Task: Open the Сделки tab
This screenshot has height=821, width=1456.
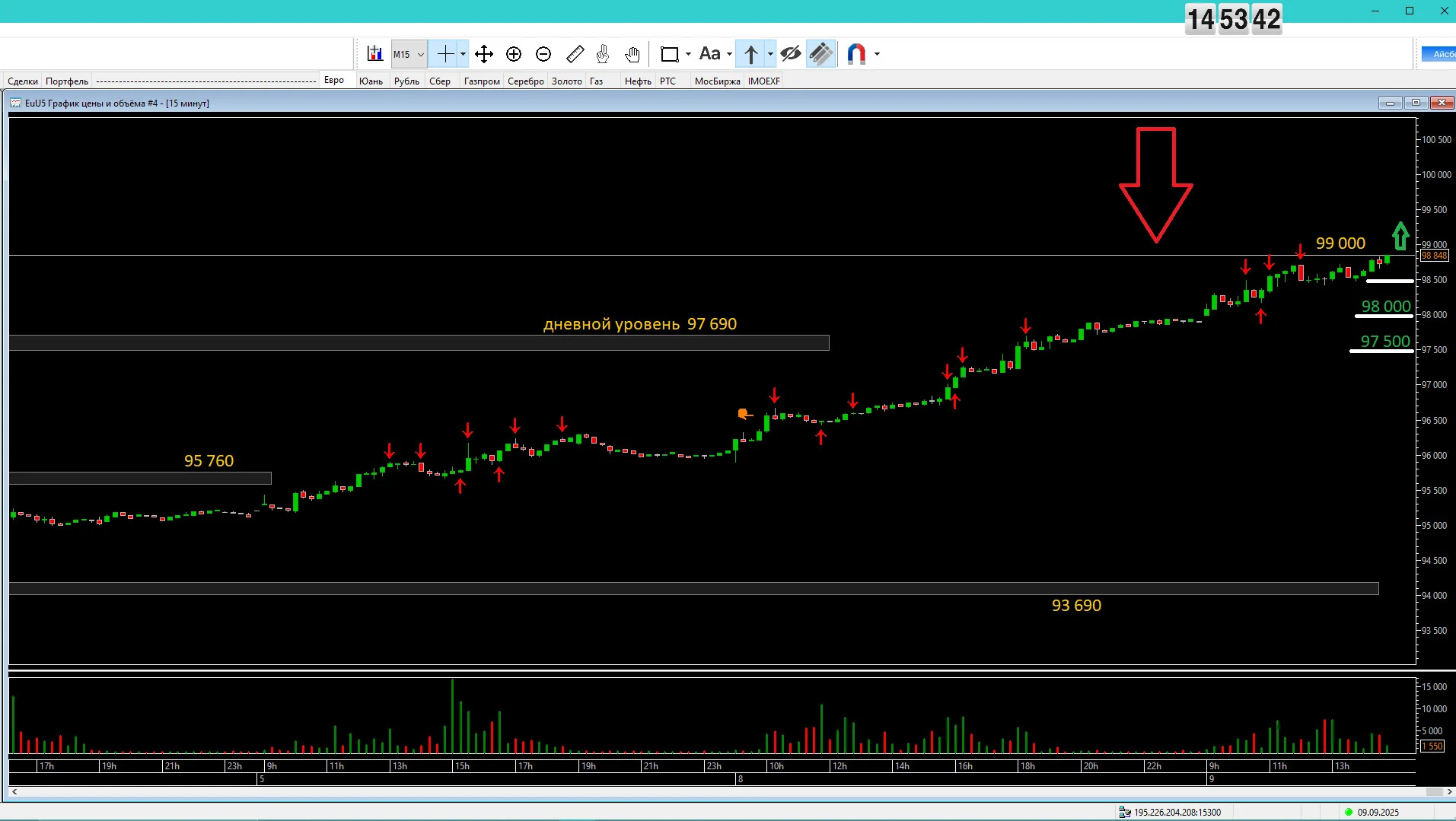Action: (x=23, y=81)
